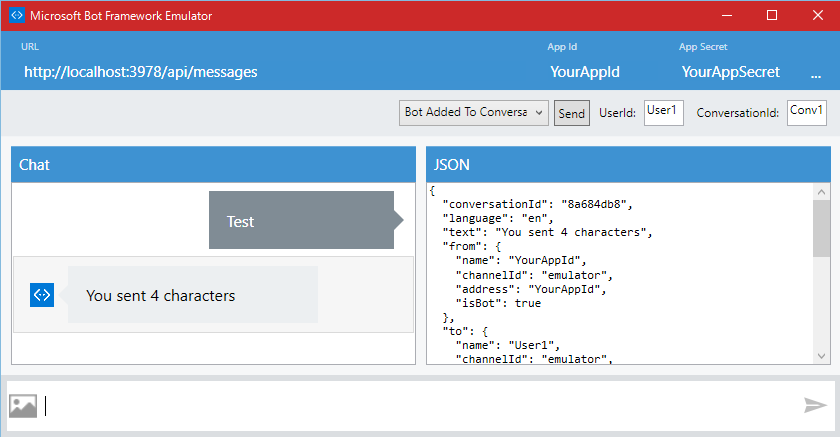Open the Bot Added To Conversation dropdown
This screenshot has height=437, width=840.
[x=474, y=112]
